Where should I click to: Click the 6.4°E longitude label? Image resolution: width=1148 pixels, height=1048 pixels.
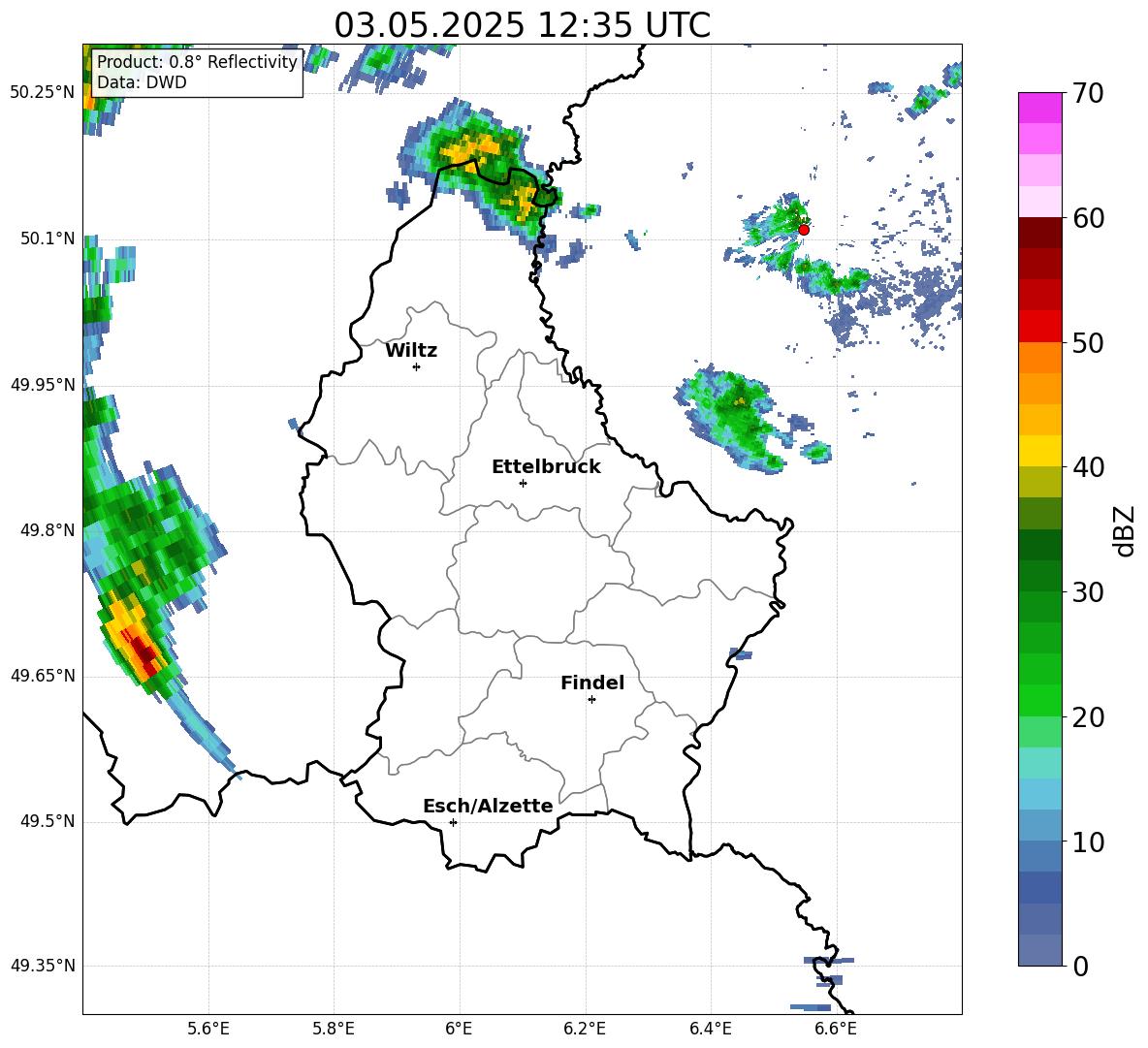tap(710, 1029)
